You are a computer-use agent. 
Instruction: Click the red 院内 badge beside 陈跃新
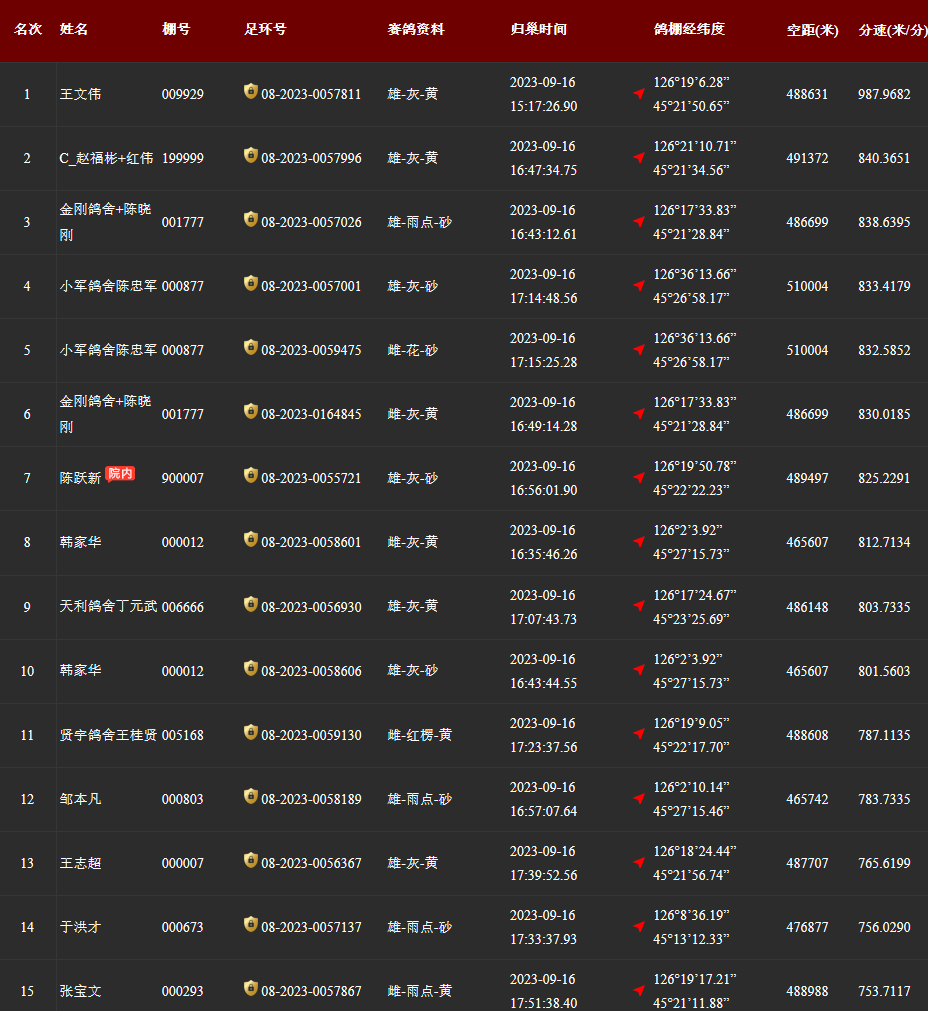point(120,474)
